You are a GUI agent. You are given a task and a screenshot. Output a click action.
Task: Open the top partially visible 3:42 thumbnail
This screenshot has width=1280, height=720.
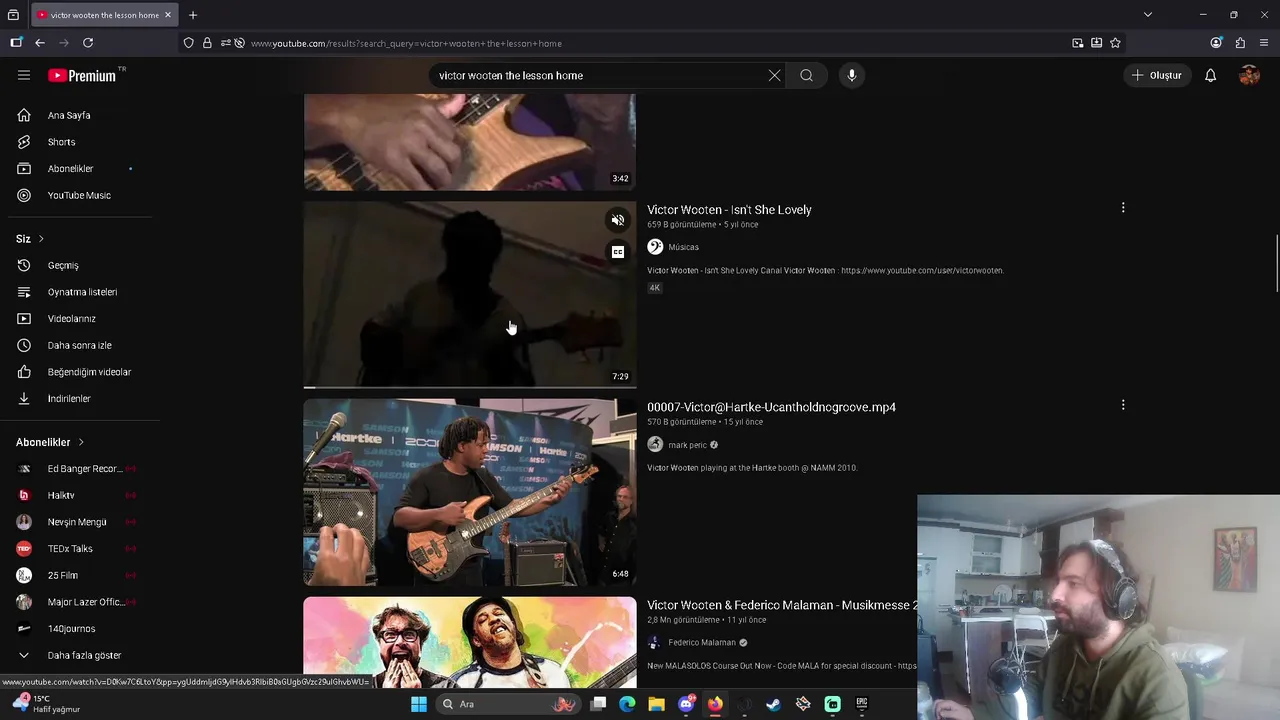point(470,142)
